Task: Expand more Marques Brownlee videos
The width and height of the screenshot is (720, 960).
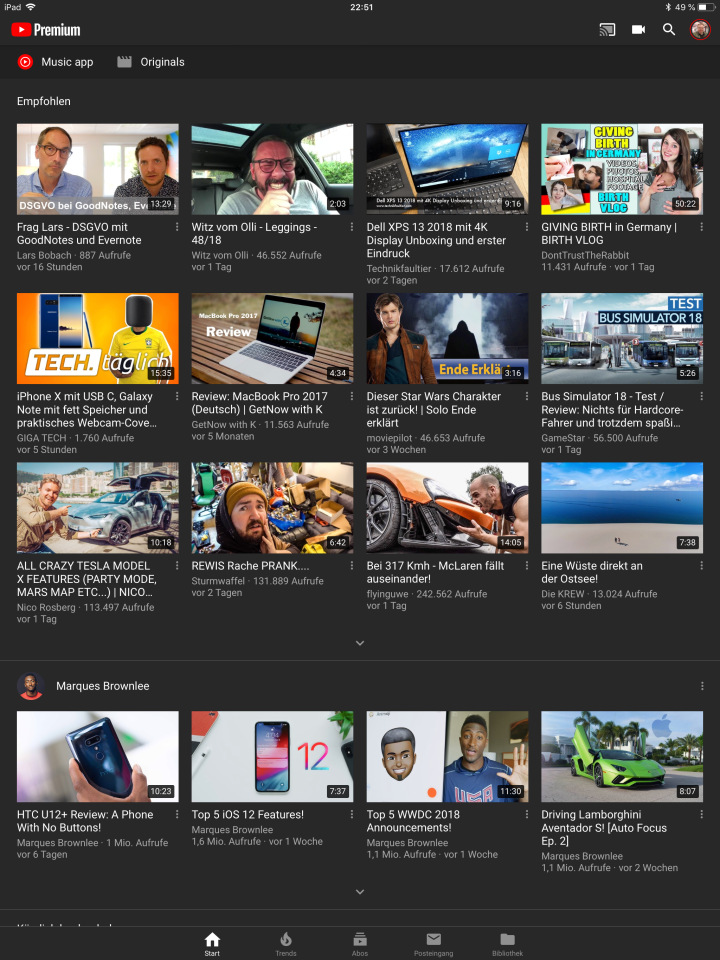Action: pos(360,891)
